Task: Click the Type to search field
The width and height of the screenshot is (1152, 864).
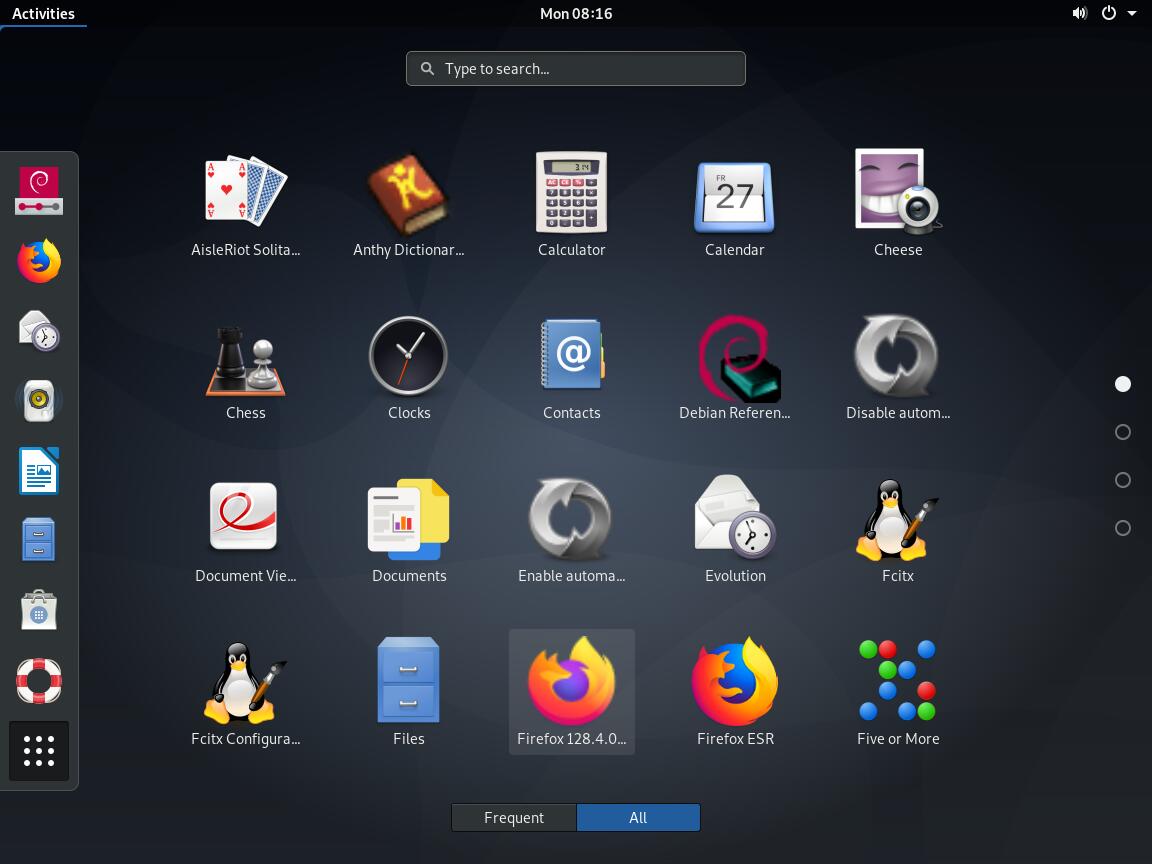Action: [x=576, y=68]
